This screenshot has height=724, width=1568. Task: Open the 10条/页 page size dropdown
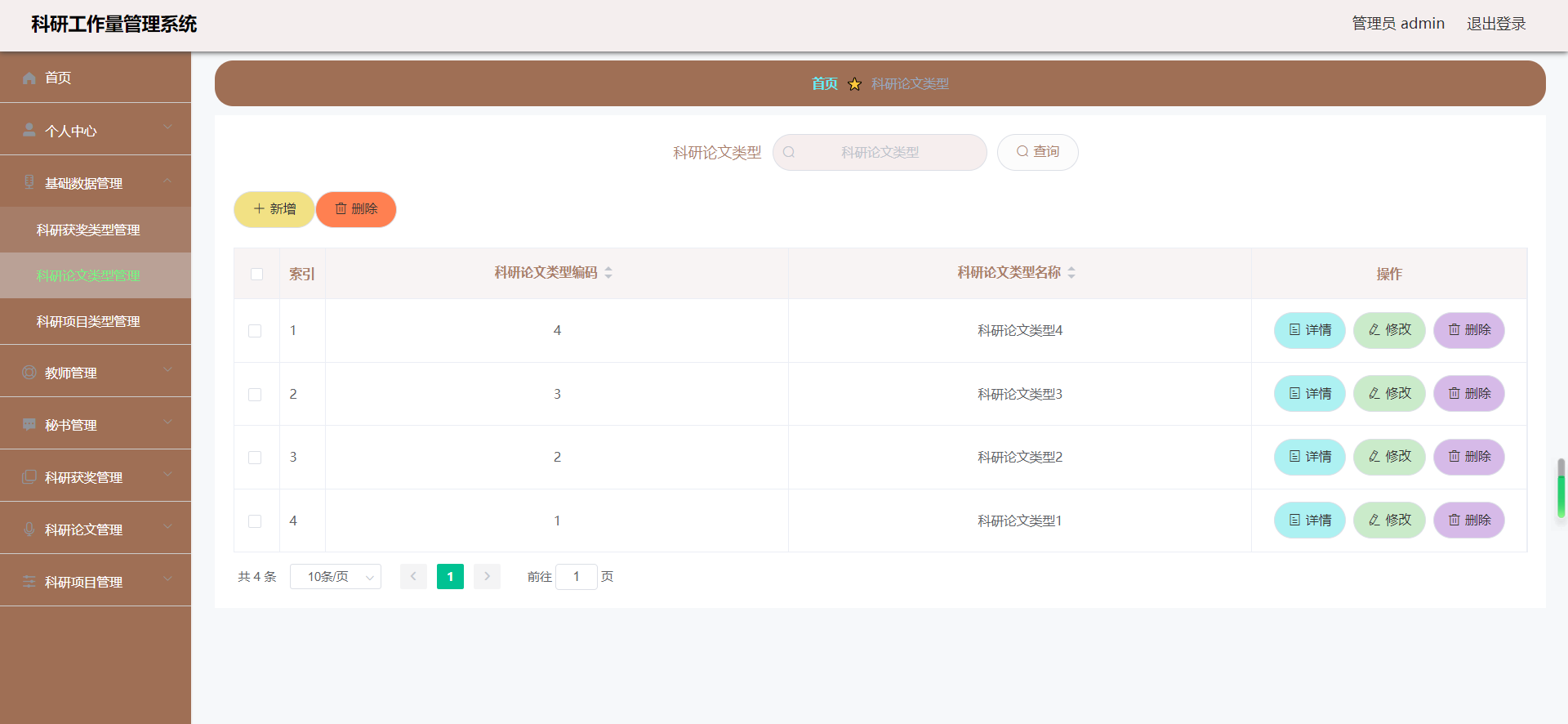coord(336,577)
